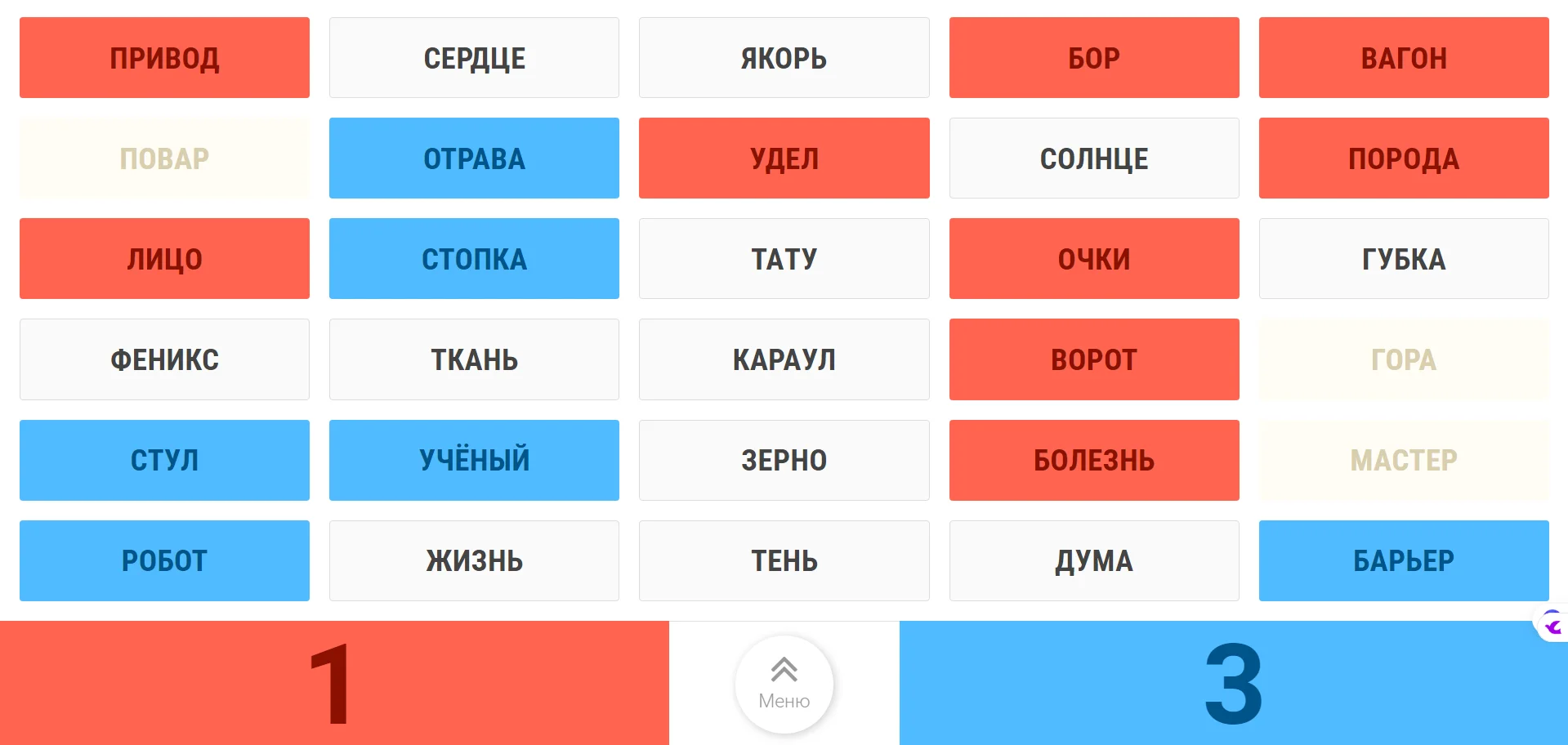Select the red team score panel
Screen dimensions: 1568x745
point(334,683)
